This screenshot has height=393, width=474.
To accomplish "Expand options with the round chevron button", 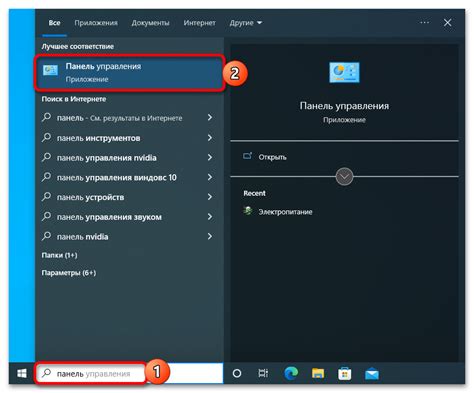I will pos(344,176).
